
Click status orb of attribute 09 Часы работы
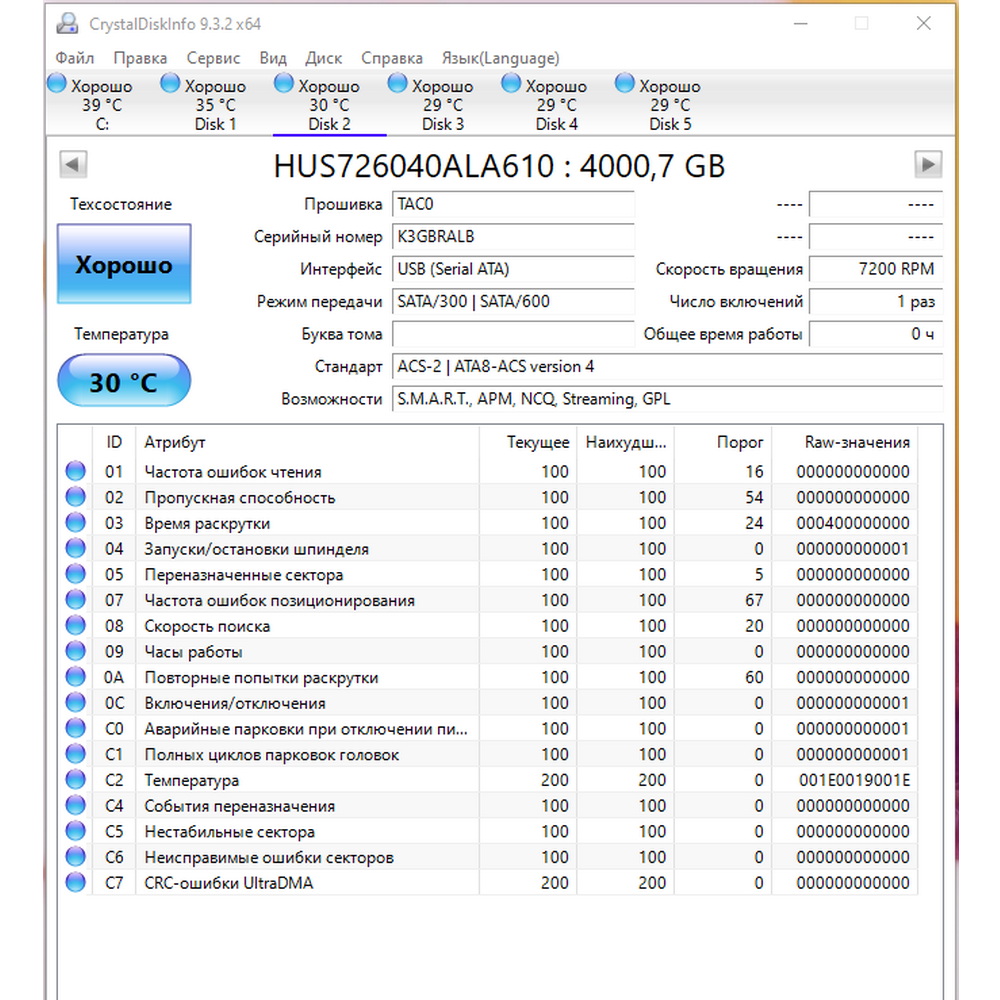(75, 651)
